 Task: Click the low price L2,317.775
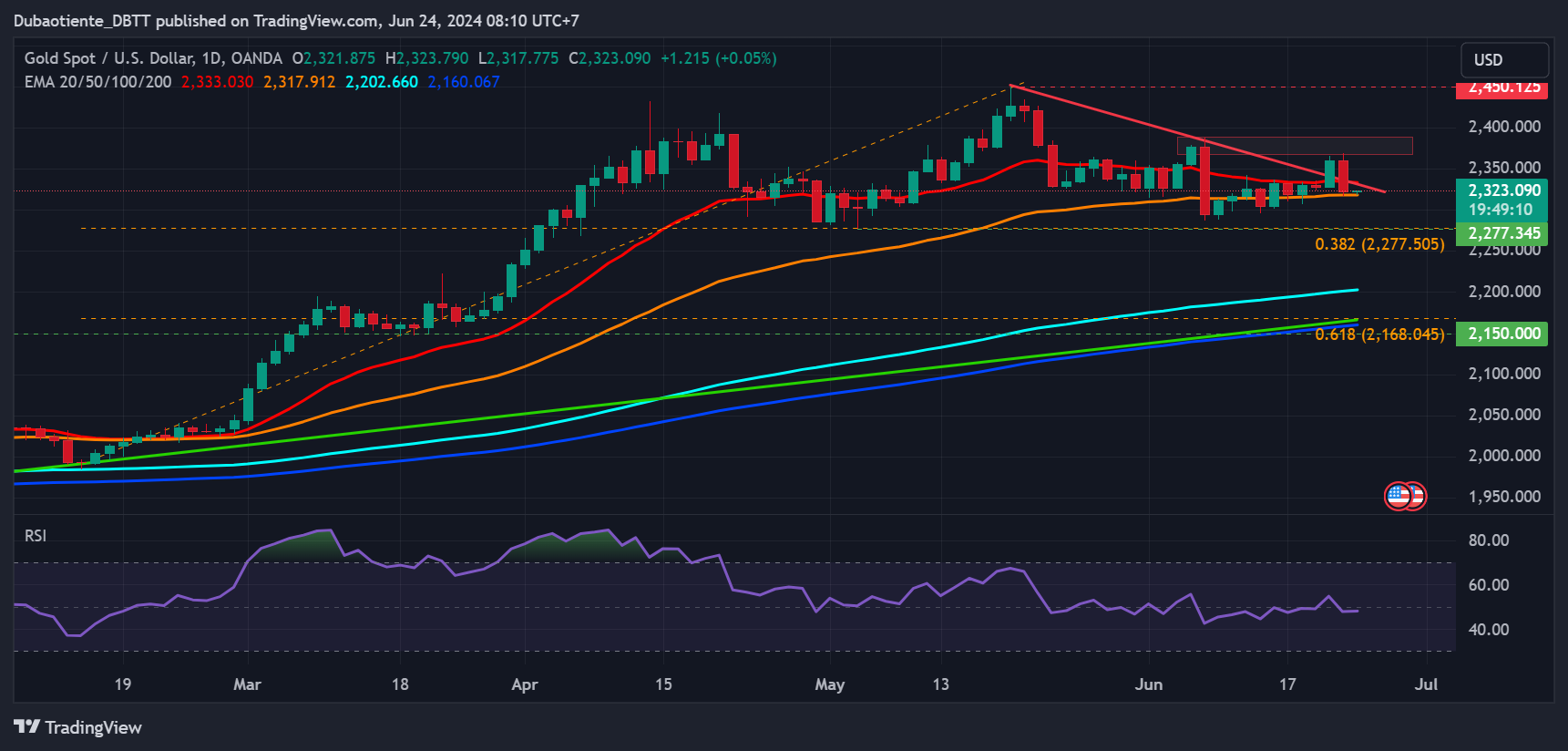[518, 58]
